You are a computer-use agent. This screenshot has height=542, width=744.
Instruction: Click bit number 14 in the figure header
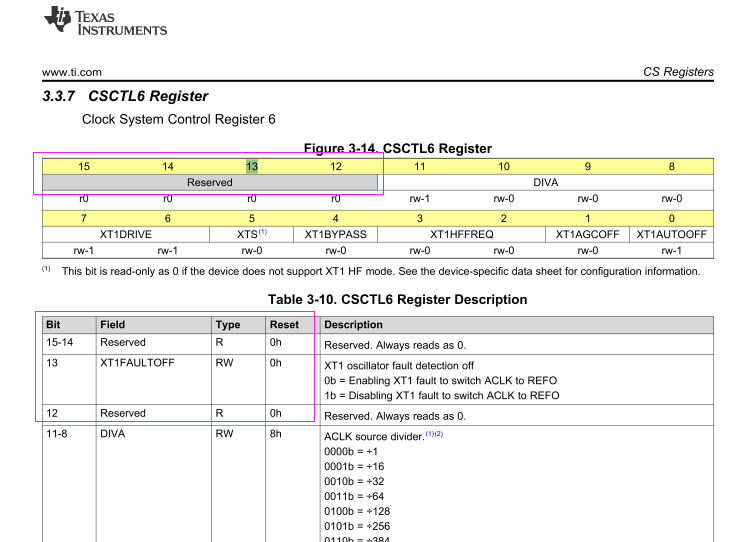[x=168, y=167]
